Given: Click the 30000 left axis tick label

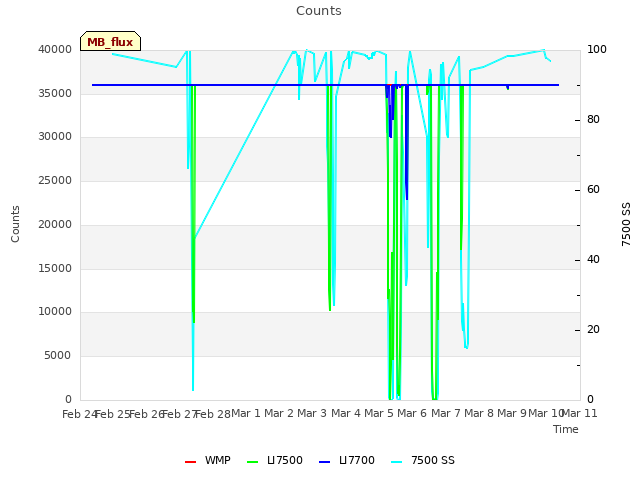Looking at the screenshot, I should pos(55,137).
